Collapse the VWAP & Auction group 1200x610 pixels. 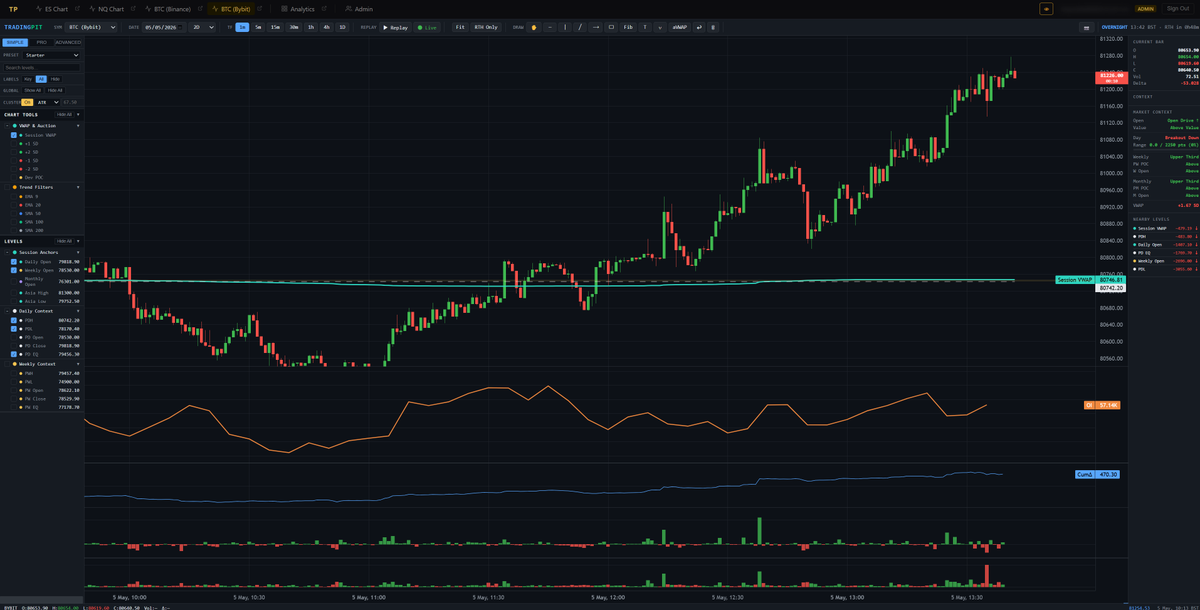tap(78, 126)
